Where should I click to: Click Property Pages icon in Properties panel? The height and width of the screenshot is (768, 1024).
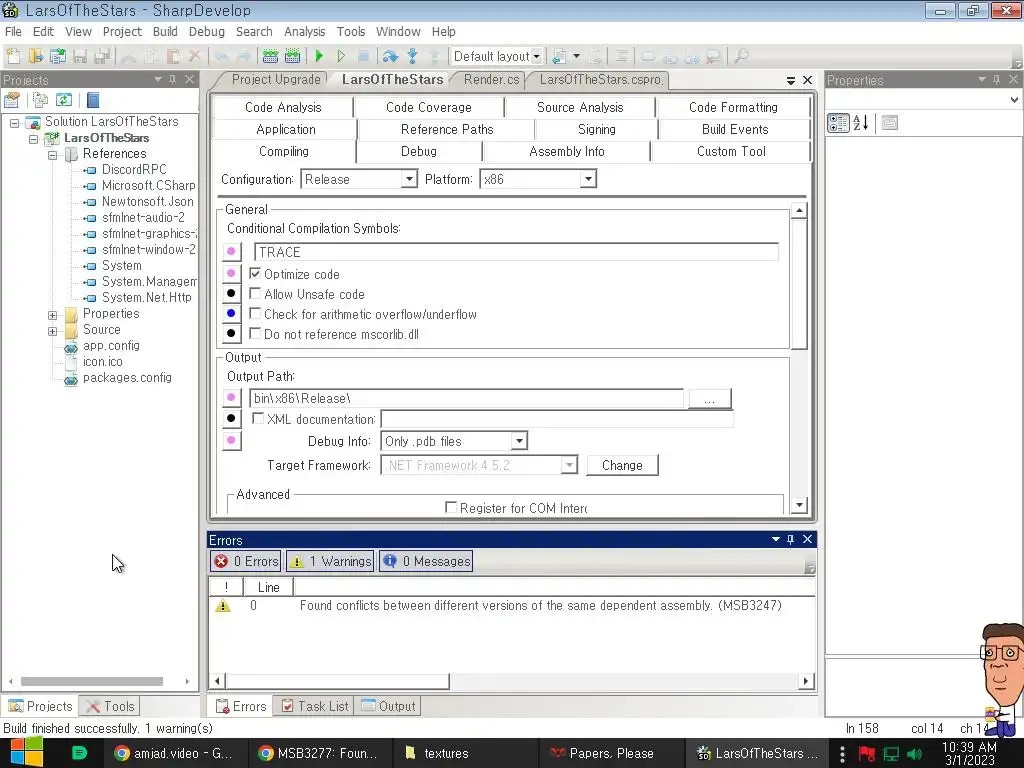[889, 123]
